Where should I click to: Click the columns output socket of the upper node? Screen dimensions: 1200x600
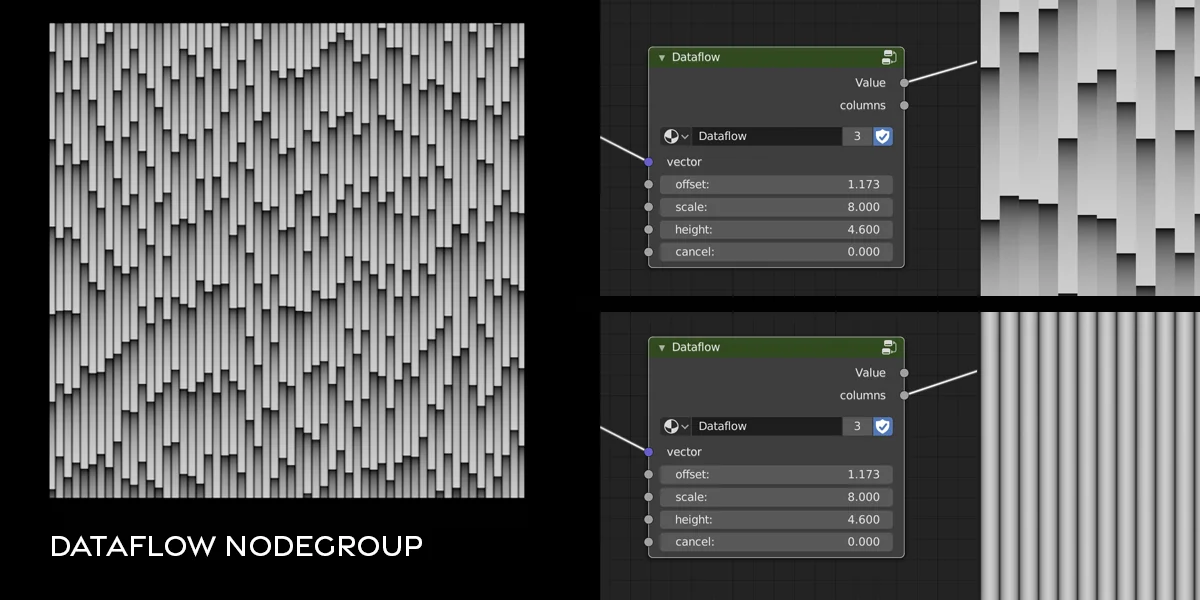(903, 105)
